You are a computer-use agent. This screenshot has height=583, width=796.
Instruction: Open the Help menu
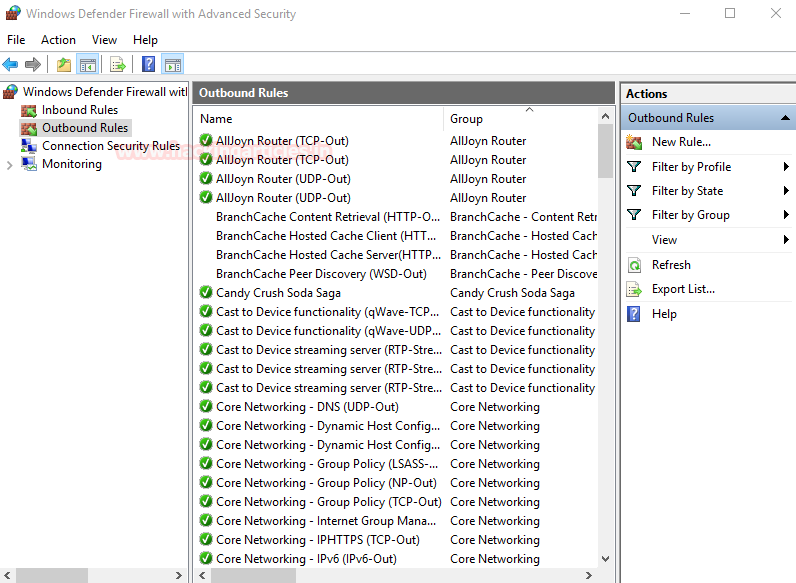145,40
